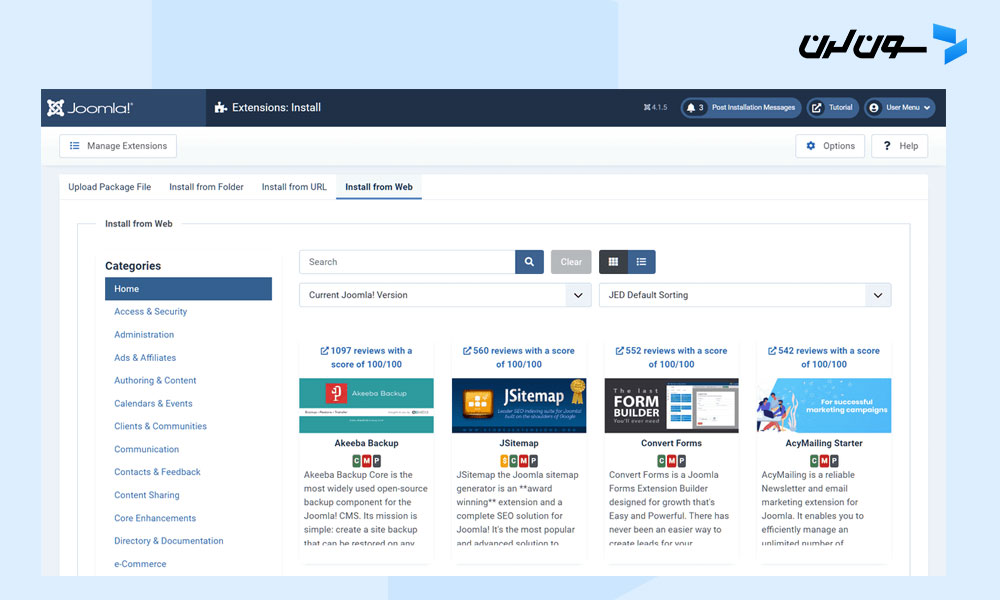Switch to list view layout
1000x600 pixels.
642,262
